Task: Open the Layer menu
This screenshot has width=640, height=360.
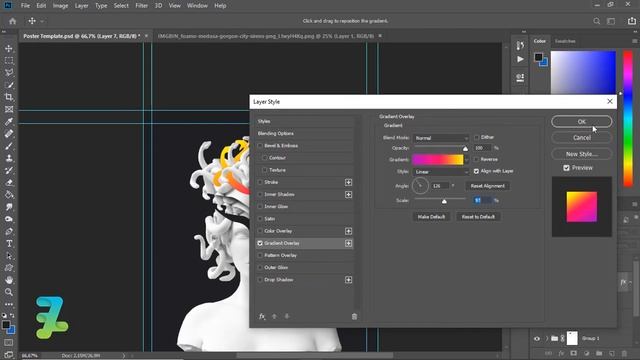Action: coord(81,6)
